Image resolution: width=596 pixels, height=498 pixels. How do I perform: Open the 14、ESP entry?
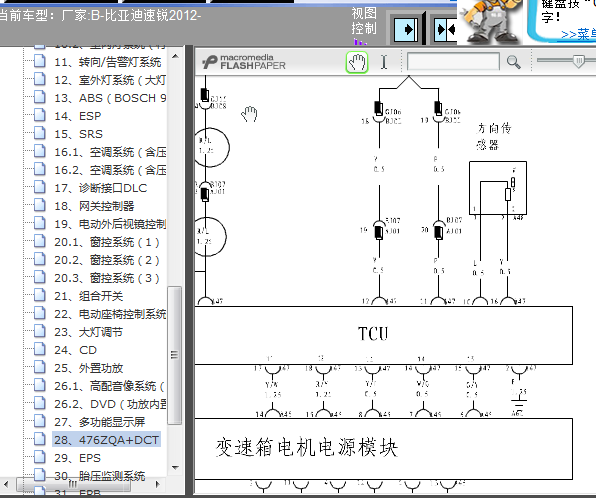point(78,116)
